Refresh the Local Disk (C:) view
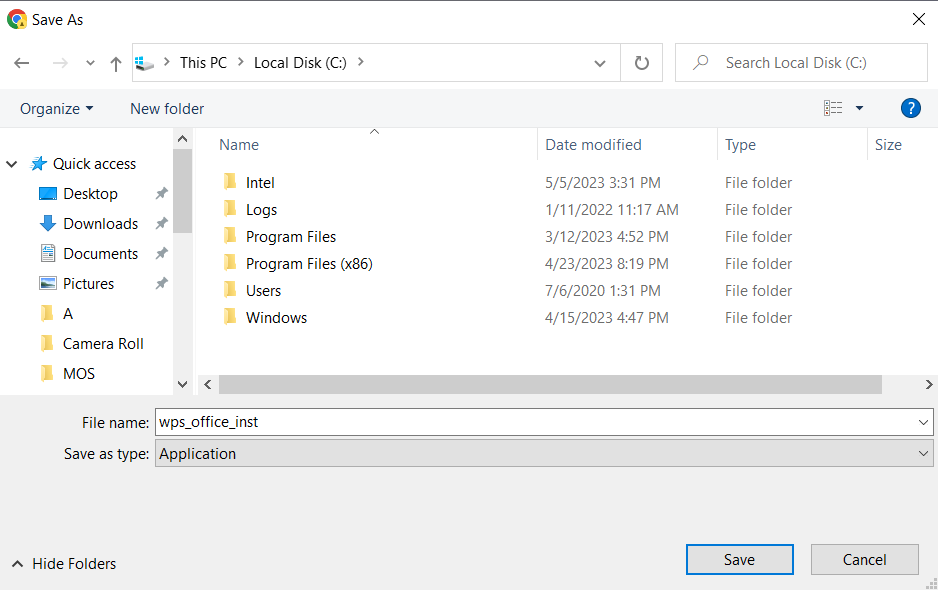This screenshot has height=590, width=938. pyautogui.click(x=641, y=62)
